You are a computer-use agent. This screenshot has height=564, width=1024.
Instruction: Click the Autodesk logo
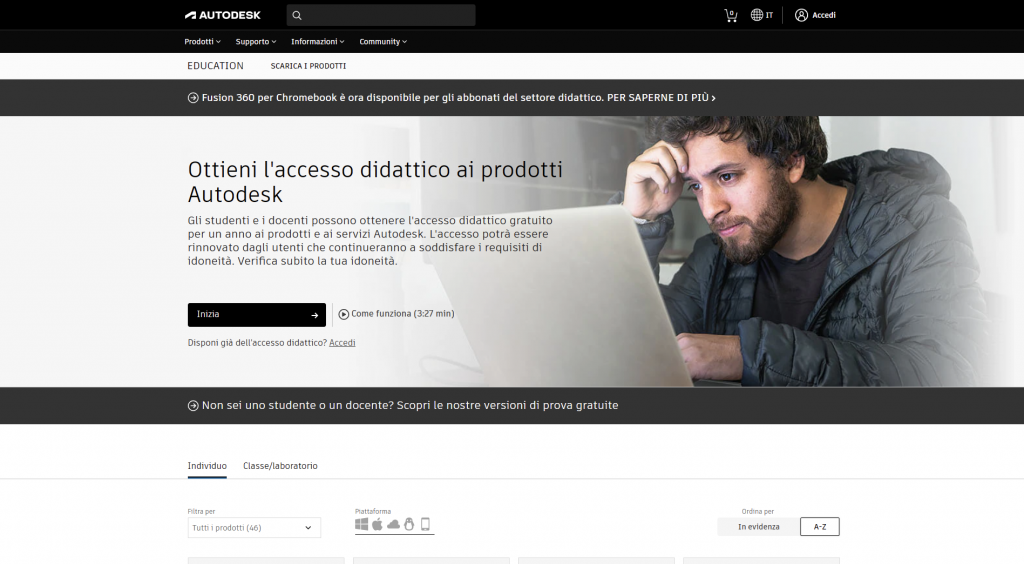point(223,15)
